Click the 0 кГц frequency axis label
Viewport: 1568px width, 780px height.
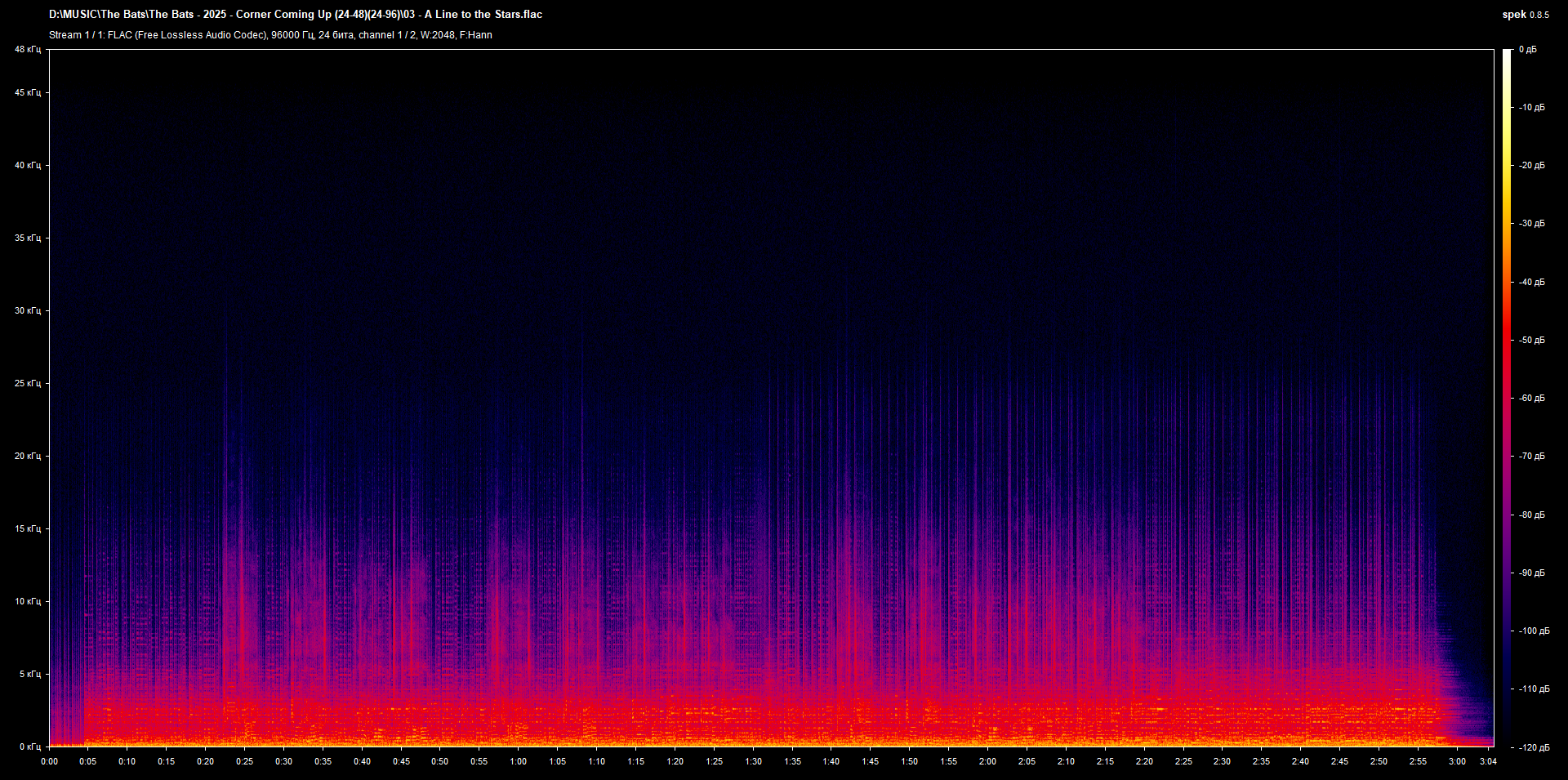point(29,747)
